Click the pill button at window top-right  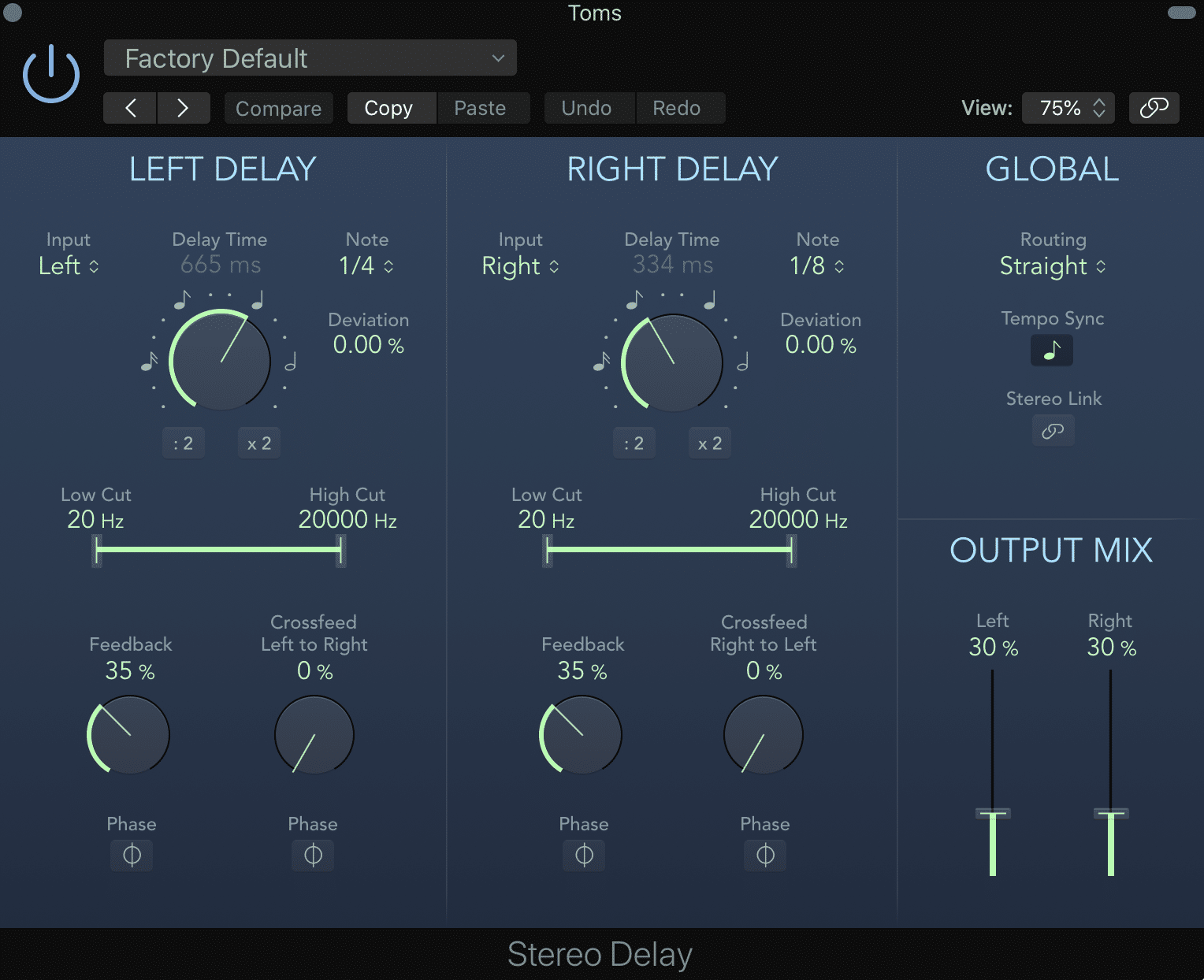pyautogui.click(x=1181, y=13)
